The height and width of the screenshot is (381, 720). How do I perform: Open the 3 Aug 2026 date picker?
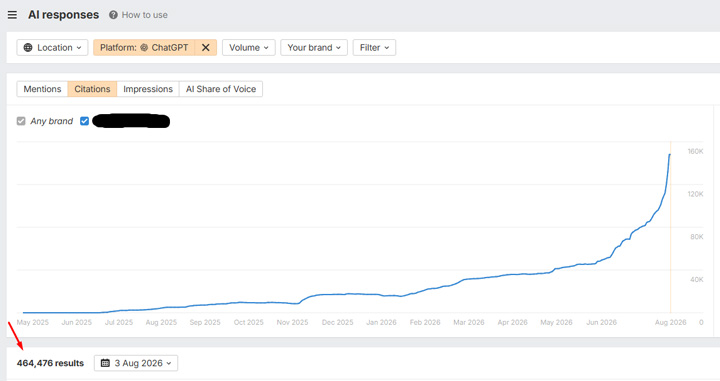point(136,363)
